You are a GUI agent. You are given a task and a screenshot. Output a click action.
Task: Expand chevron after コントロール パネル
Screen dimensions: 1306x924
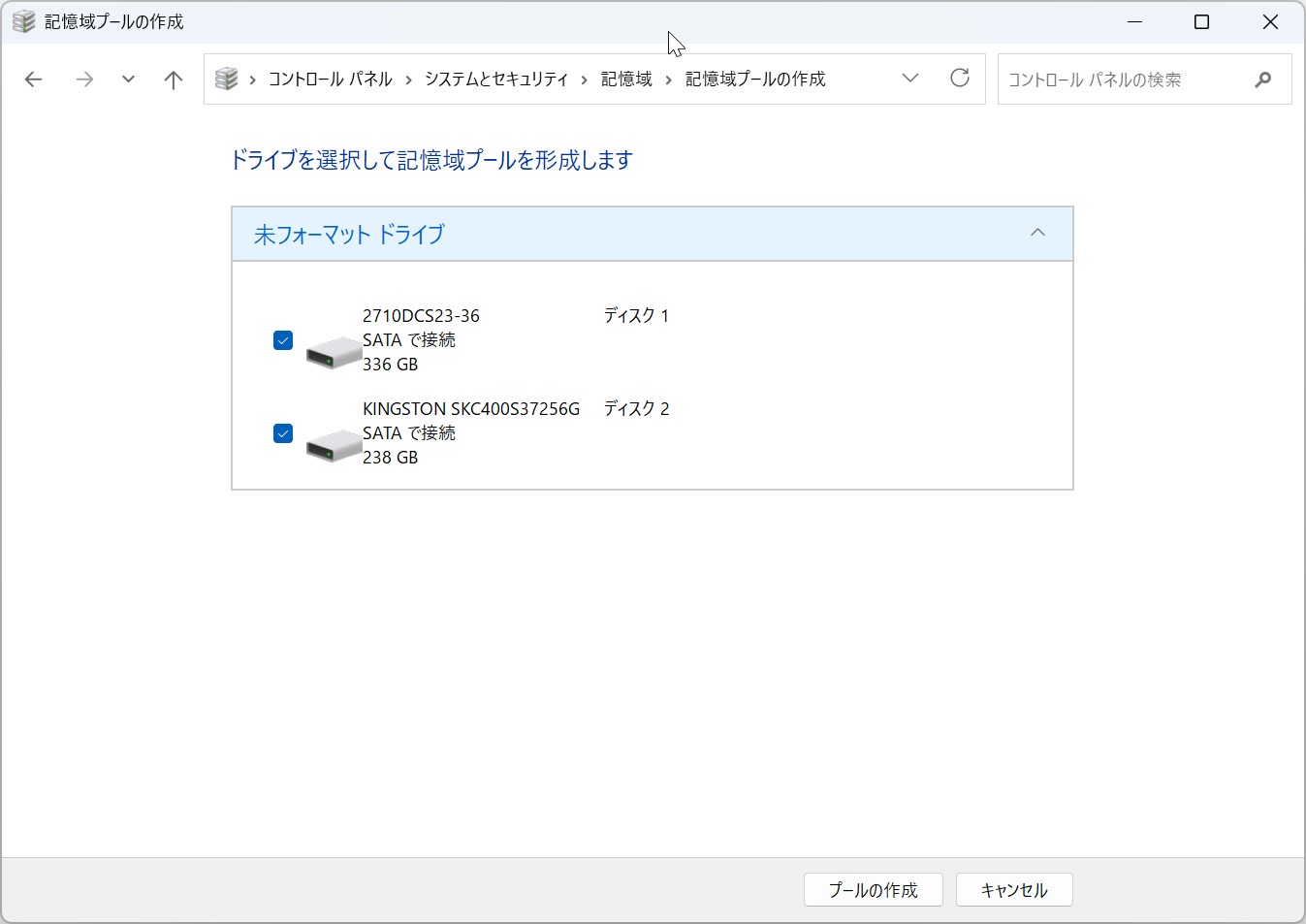click(408, 80)
